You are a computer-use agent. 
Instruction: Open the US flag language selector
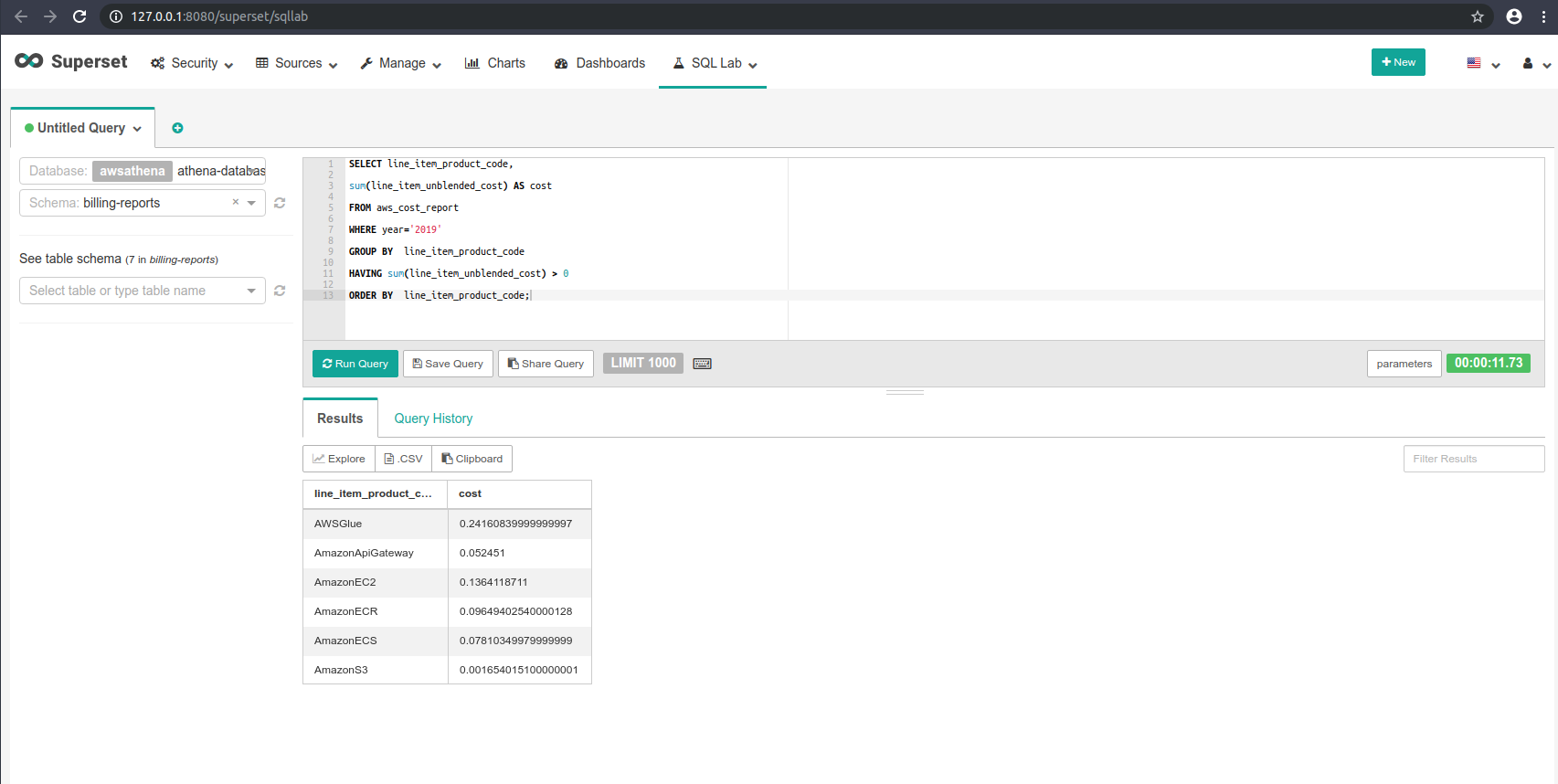click(x=1483, y=63)
